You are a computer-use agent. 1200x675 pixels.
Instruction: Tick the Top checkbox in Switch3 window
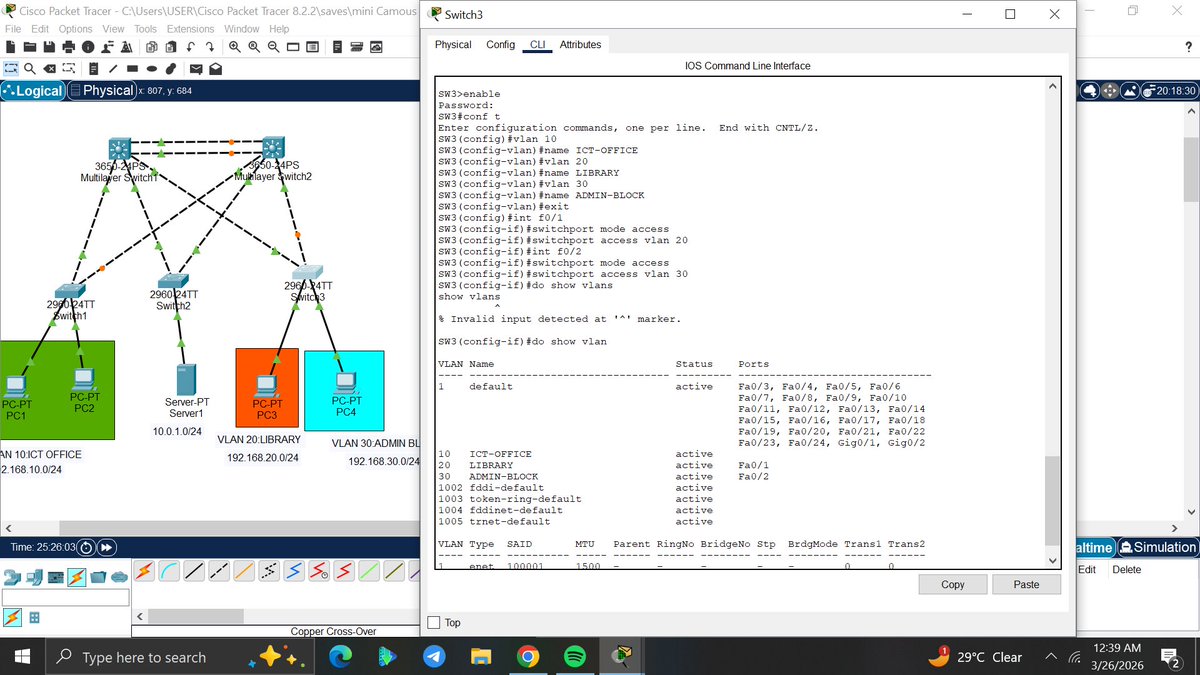434,622
